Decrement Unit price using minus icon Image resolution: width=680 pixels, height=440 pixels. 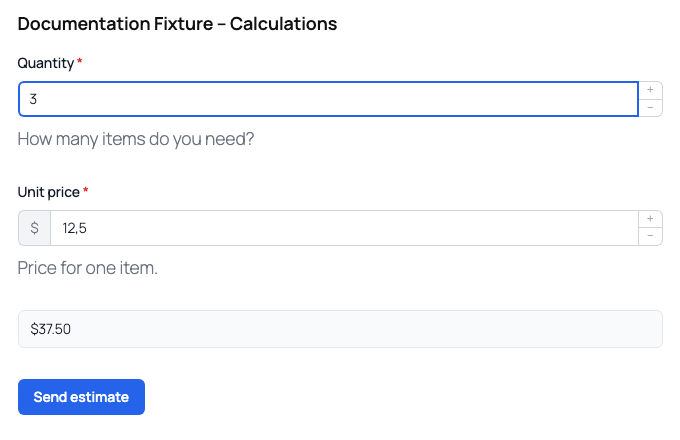650,236
